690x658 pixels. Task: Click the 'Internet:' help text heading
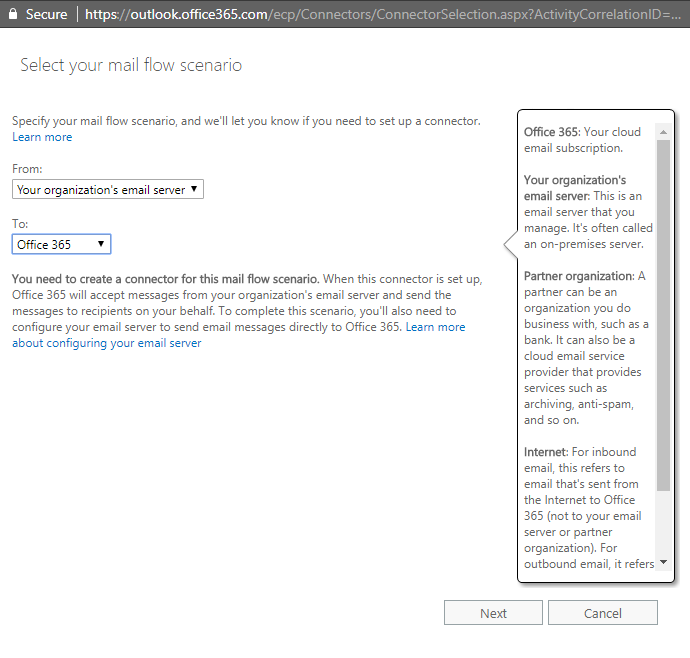pos(546,452)
